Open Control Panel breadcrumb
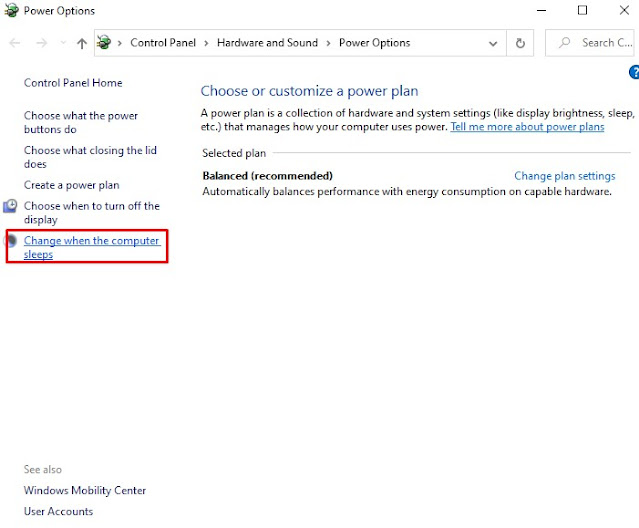The image size is (639, 528). pyautogui.click(x=163, y=43)
